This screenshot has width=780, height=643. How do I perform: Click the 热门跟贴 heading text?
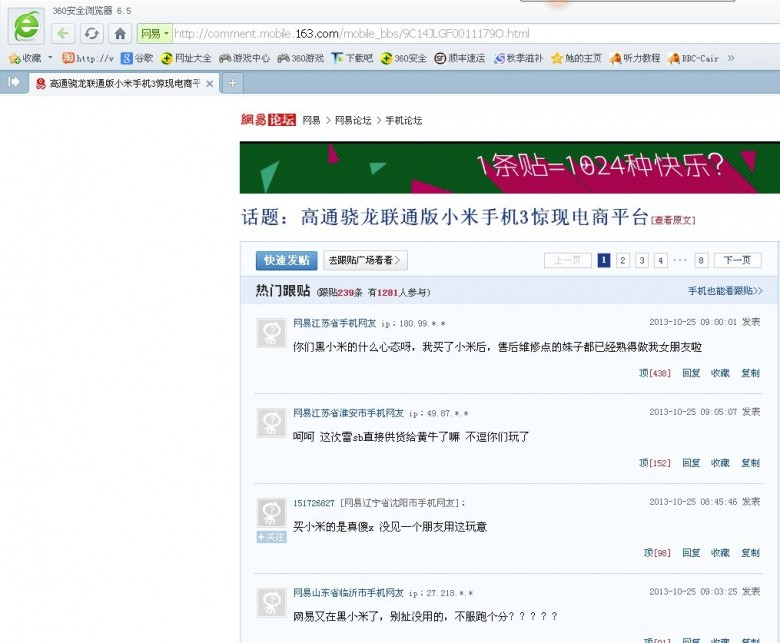(x=283, y=291)
